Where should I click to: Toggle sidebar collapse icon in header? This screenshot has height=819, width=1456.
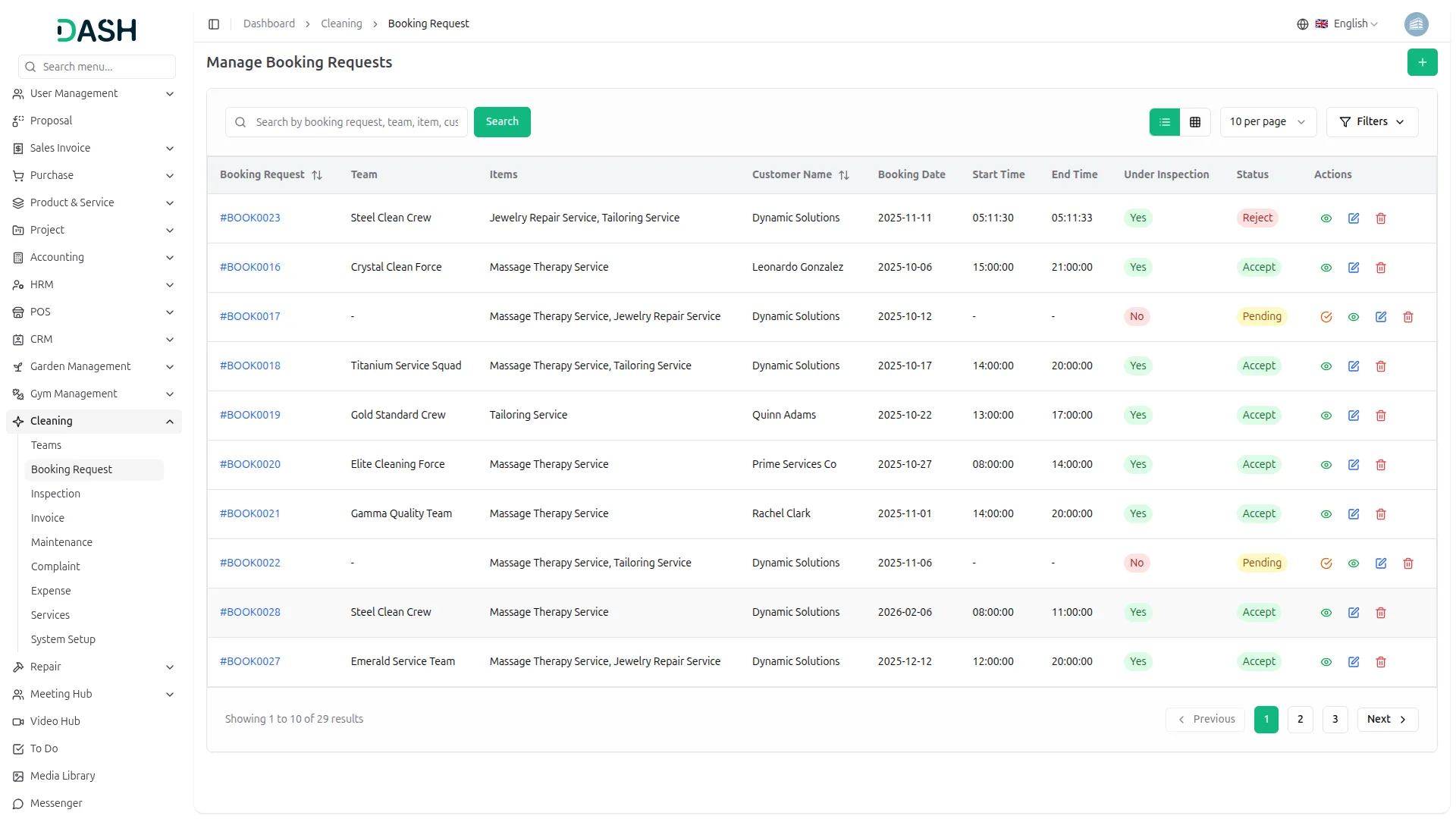pos(214,24)
